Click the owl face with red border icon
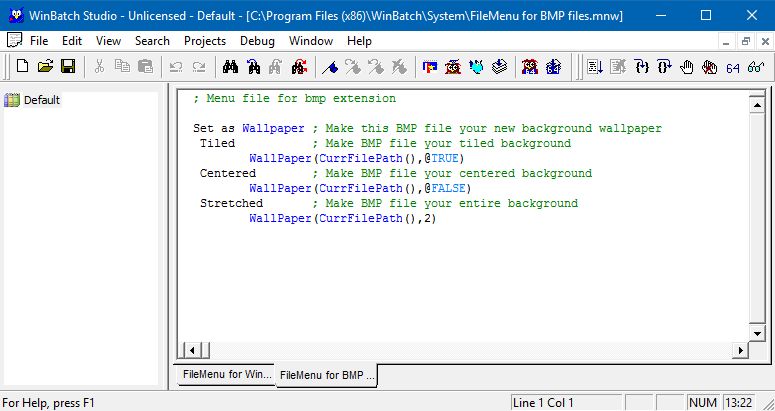The image size is (775, 411). pos(453,66)
